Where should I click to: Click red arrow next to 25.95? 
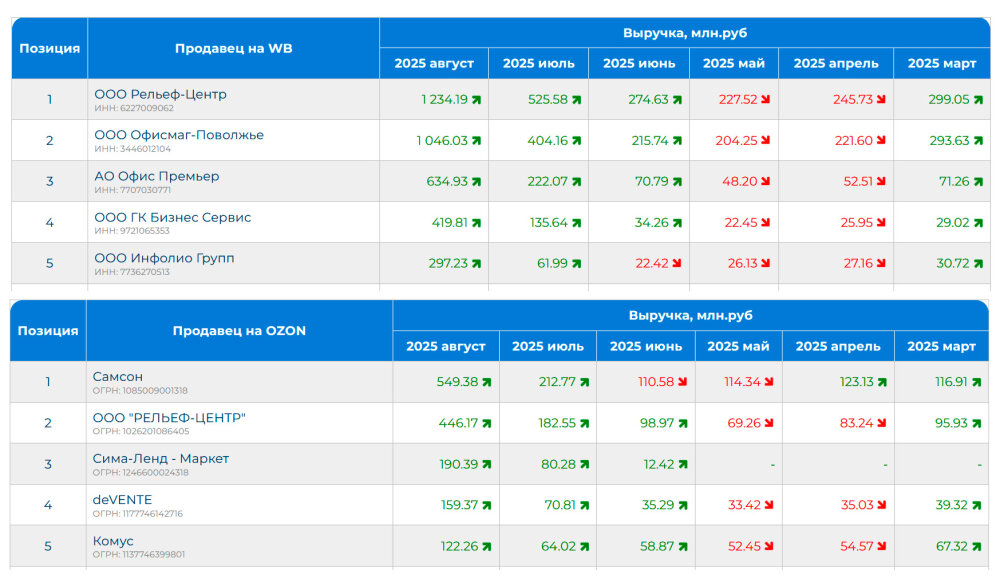(881, 222)
